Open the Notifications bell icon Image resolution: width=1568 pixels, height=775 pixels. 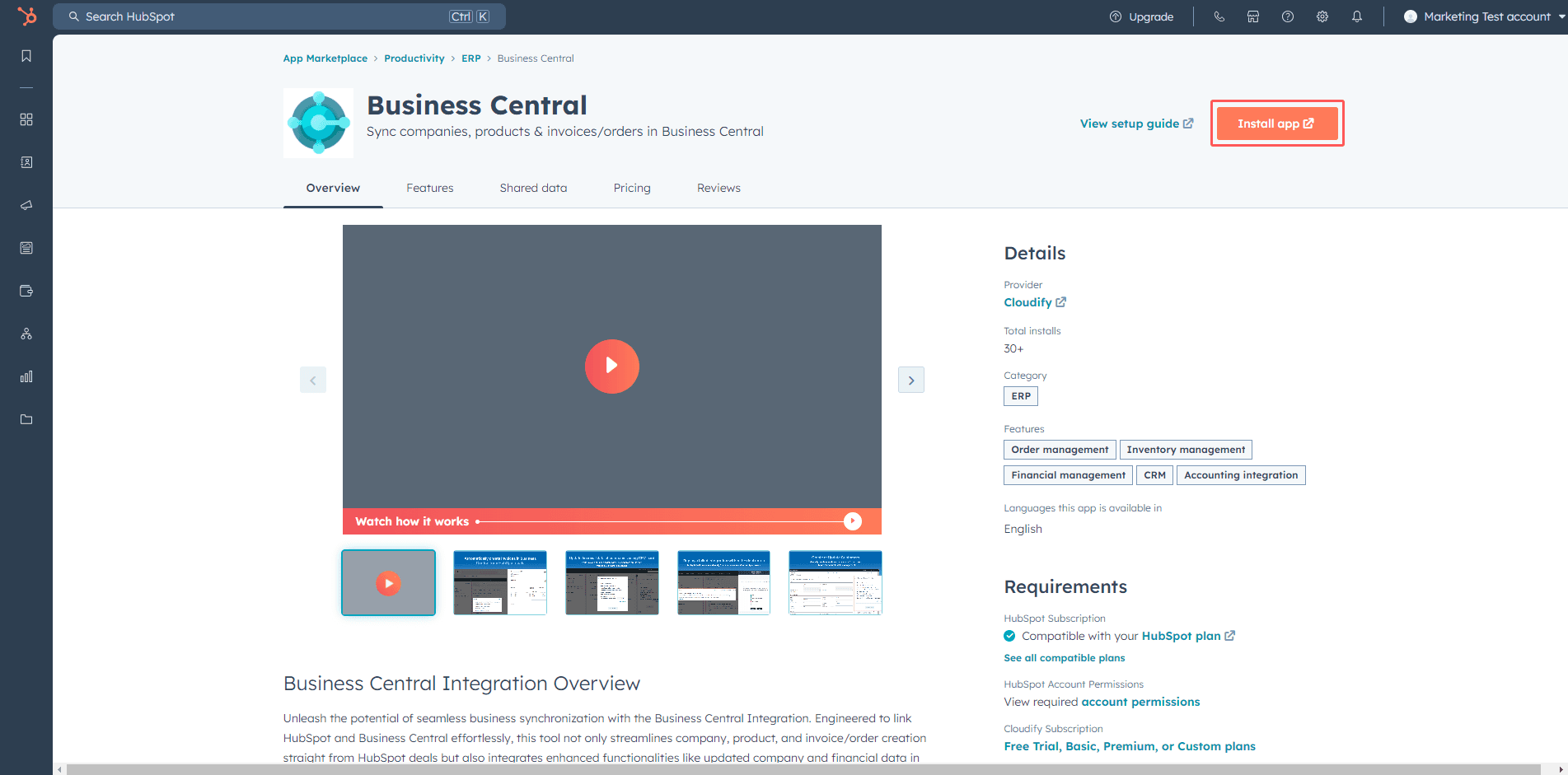(1357, 16)
